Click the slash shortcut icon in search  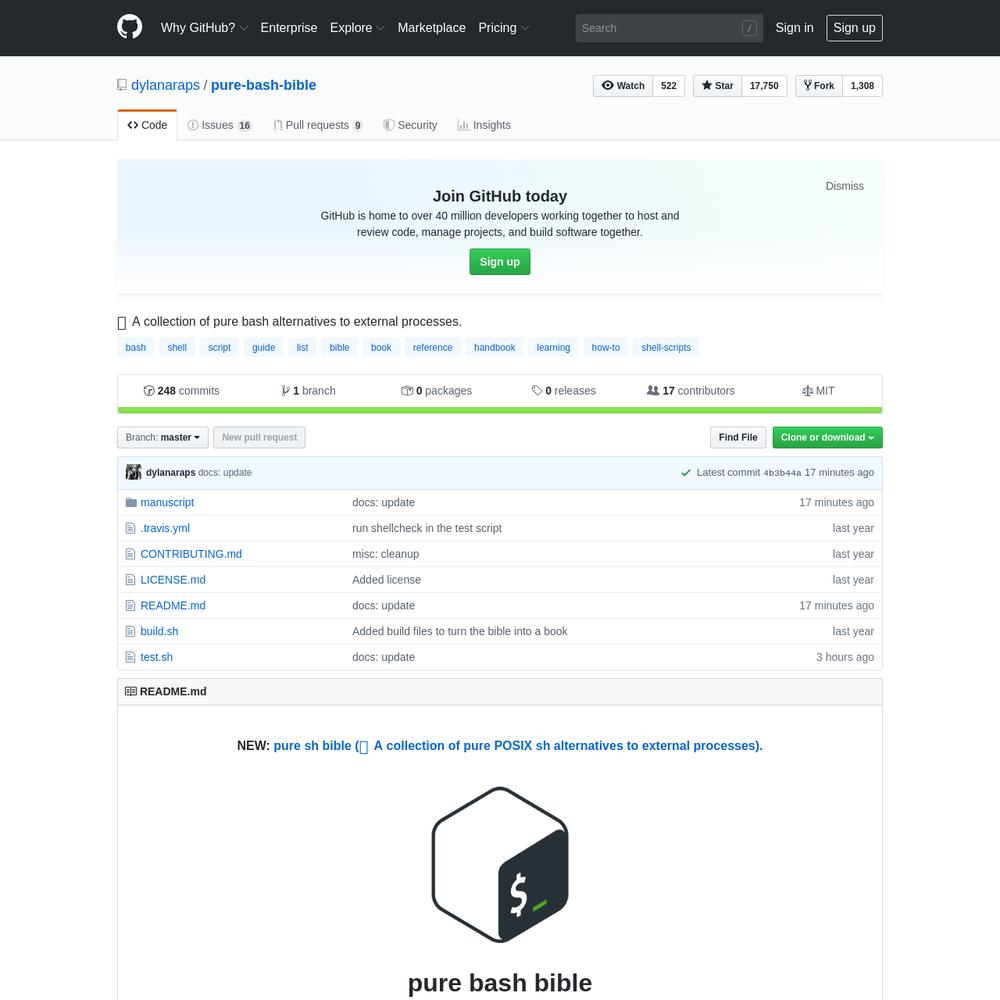749,28
